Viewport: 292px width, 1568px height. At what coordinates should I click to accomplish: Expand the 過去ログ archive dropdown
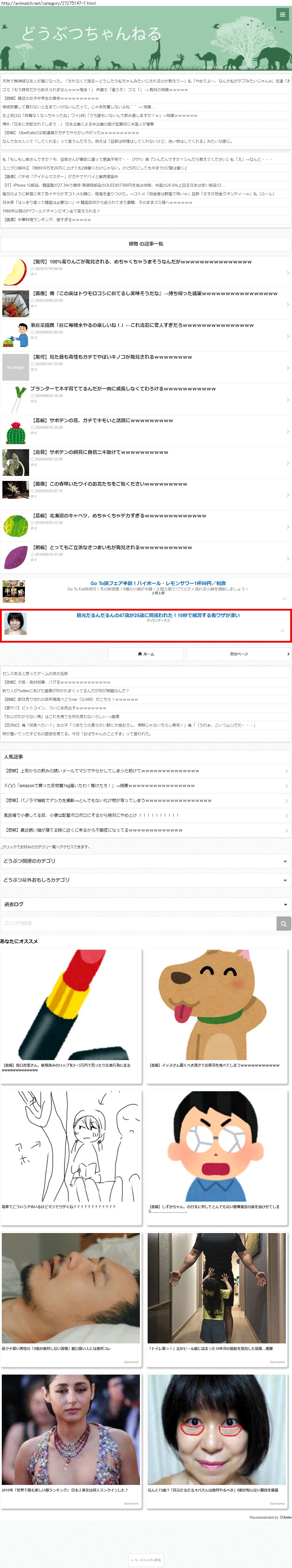(146, 904)
